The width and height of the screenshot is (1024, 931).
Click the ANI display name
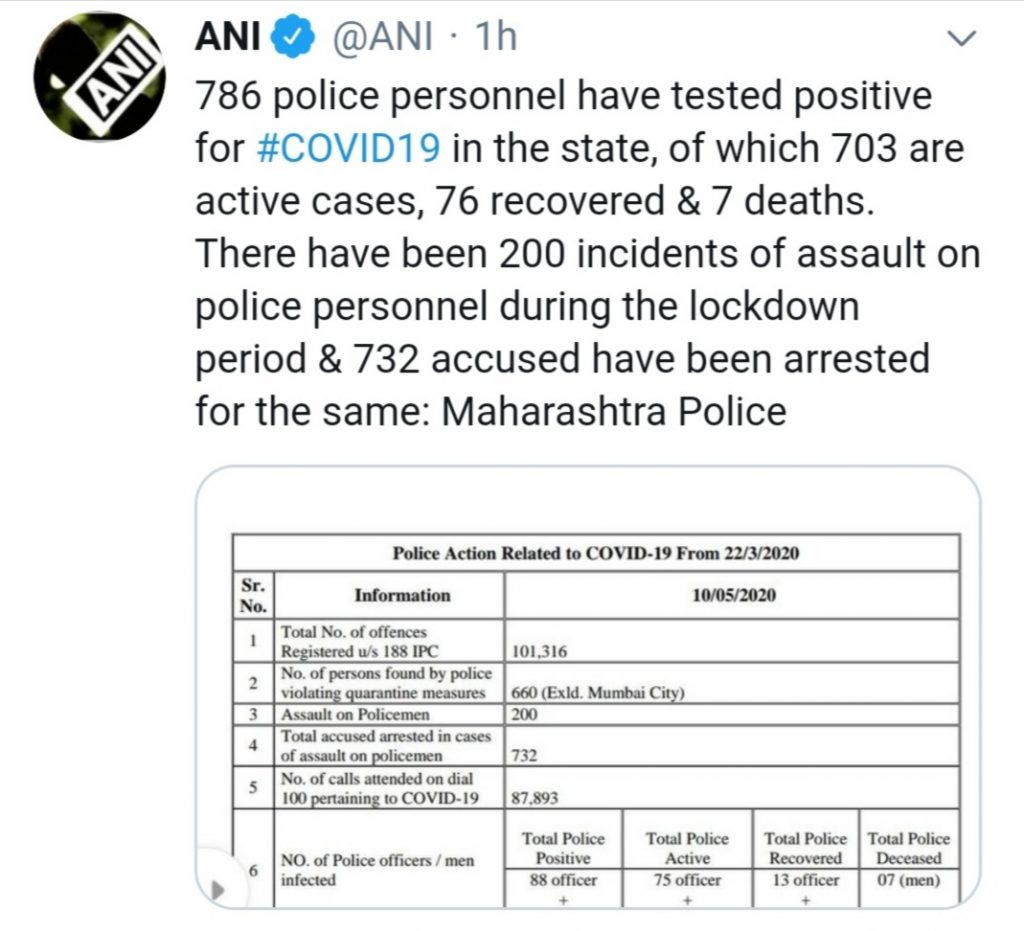pos(229,38)
